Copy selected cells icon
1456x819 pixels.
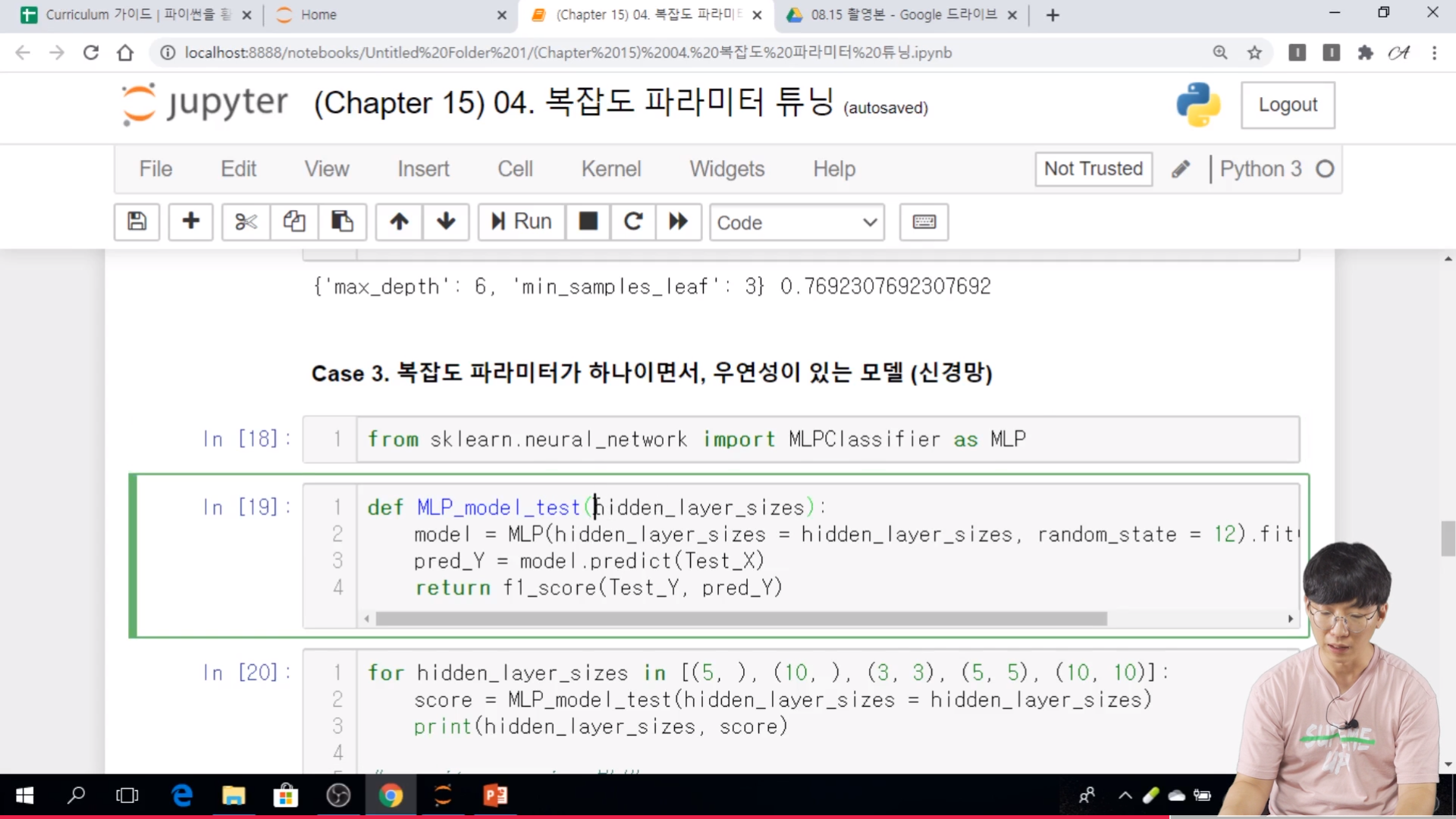[x=294, y=221]
